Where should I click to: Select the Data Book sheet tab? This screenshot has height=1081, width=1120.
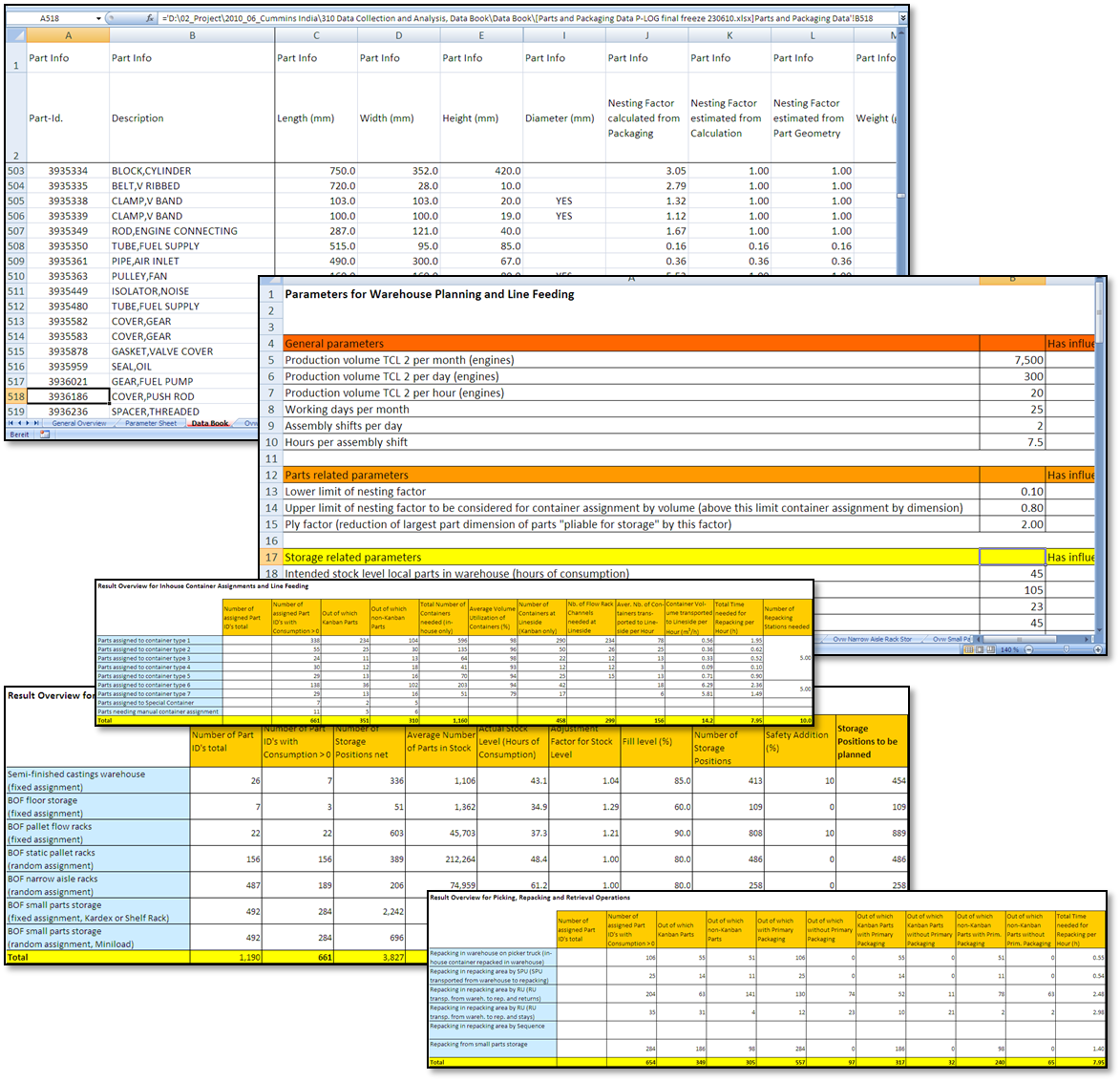[x=209, y=423]
